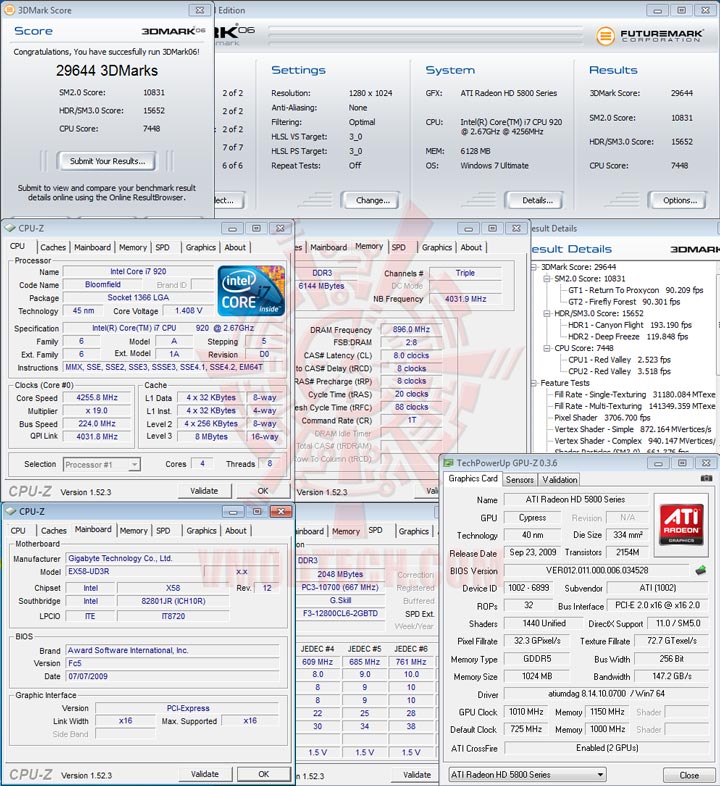Click OK in the CPU-Z Mainboard window
720x786 pixels.
click(264, 774)
